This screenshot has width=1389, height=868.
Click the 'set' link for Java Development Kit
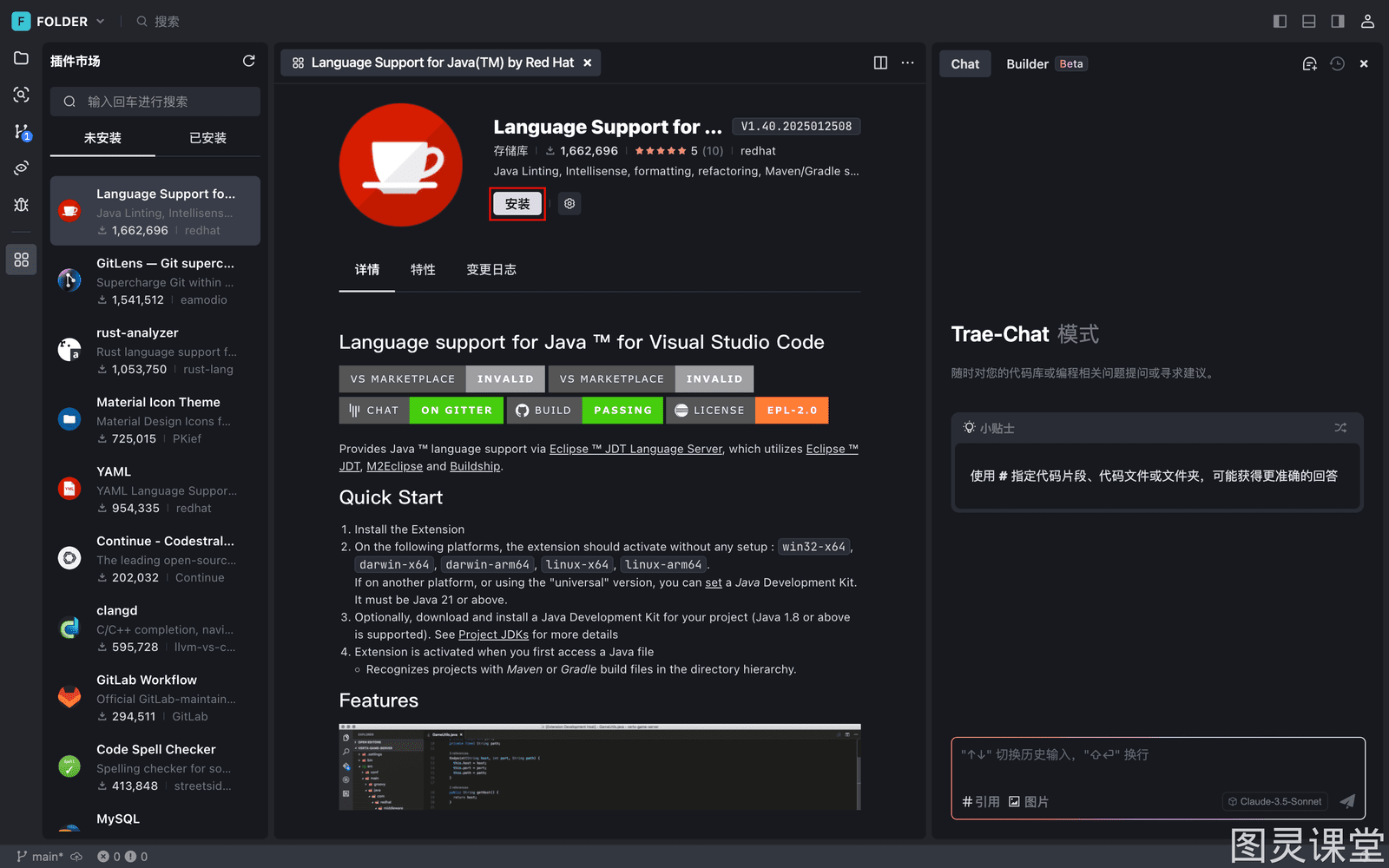(714, 582)
